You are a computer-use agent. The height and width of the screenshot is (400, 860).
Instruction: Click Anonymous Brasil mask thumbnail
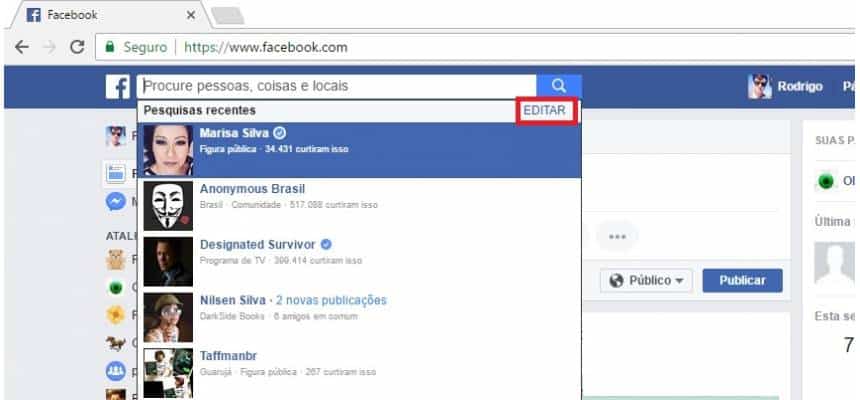(168, 206)
